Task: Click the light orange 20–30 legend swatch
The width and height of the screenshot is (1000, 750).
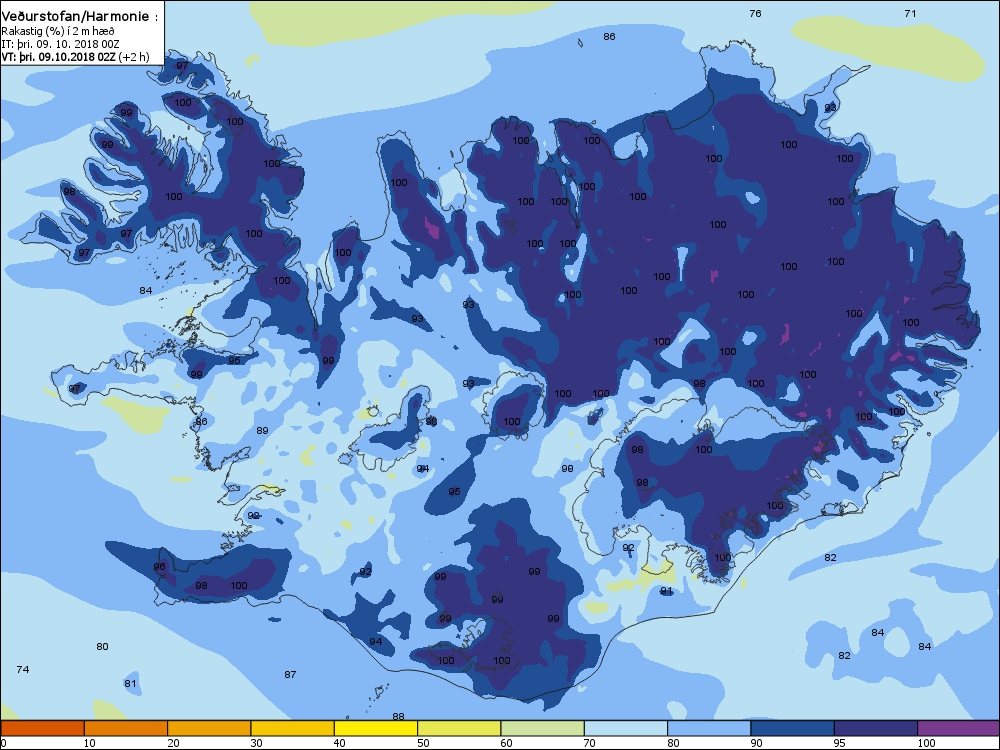Action: point(209,728)
